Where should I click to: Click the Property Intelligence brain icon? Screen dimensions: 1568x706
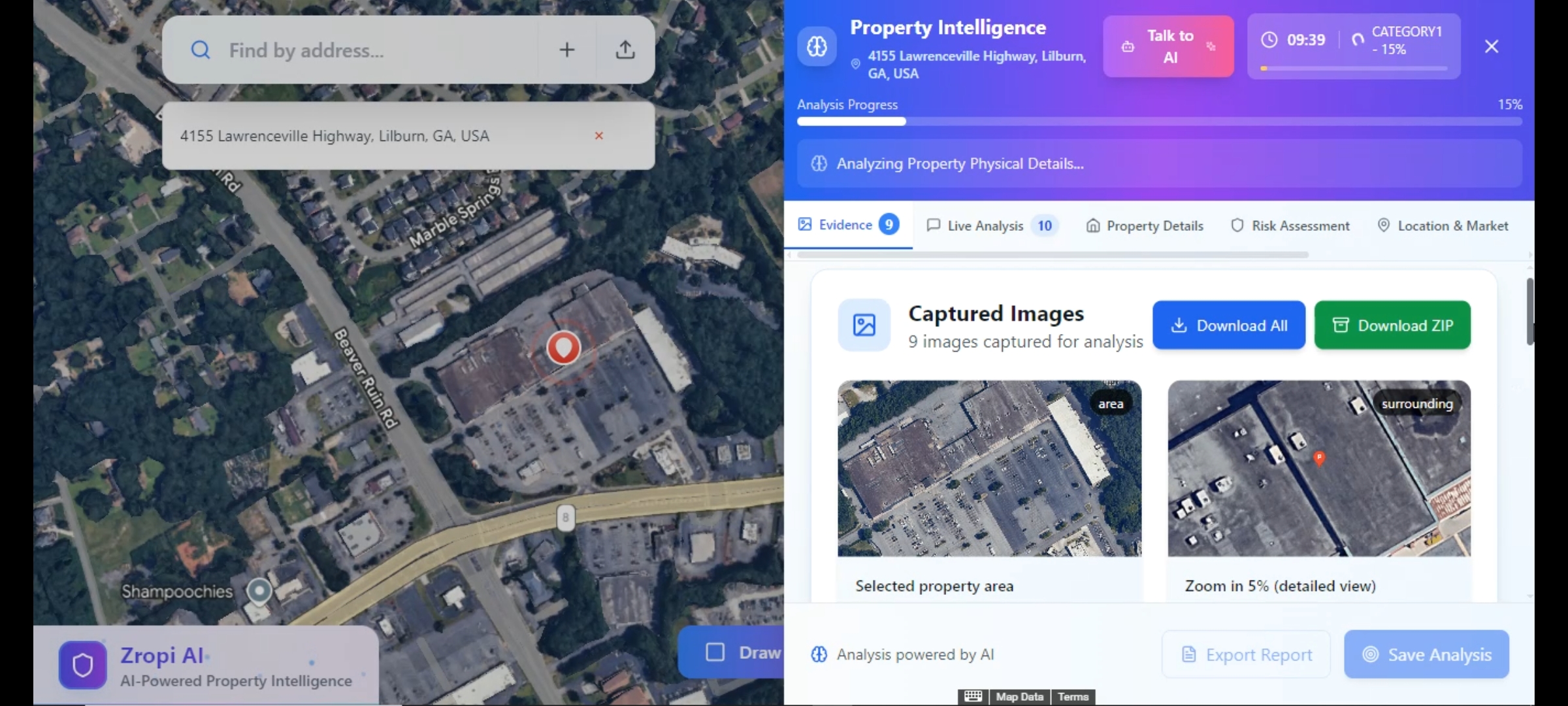(x=817, y=46)
